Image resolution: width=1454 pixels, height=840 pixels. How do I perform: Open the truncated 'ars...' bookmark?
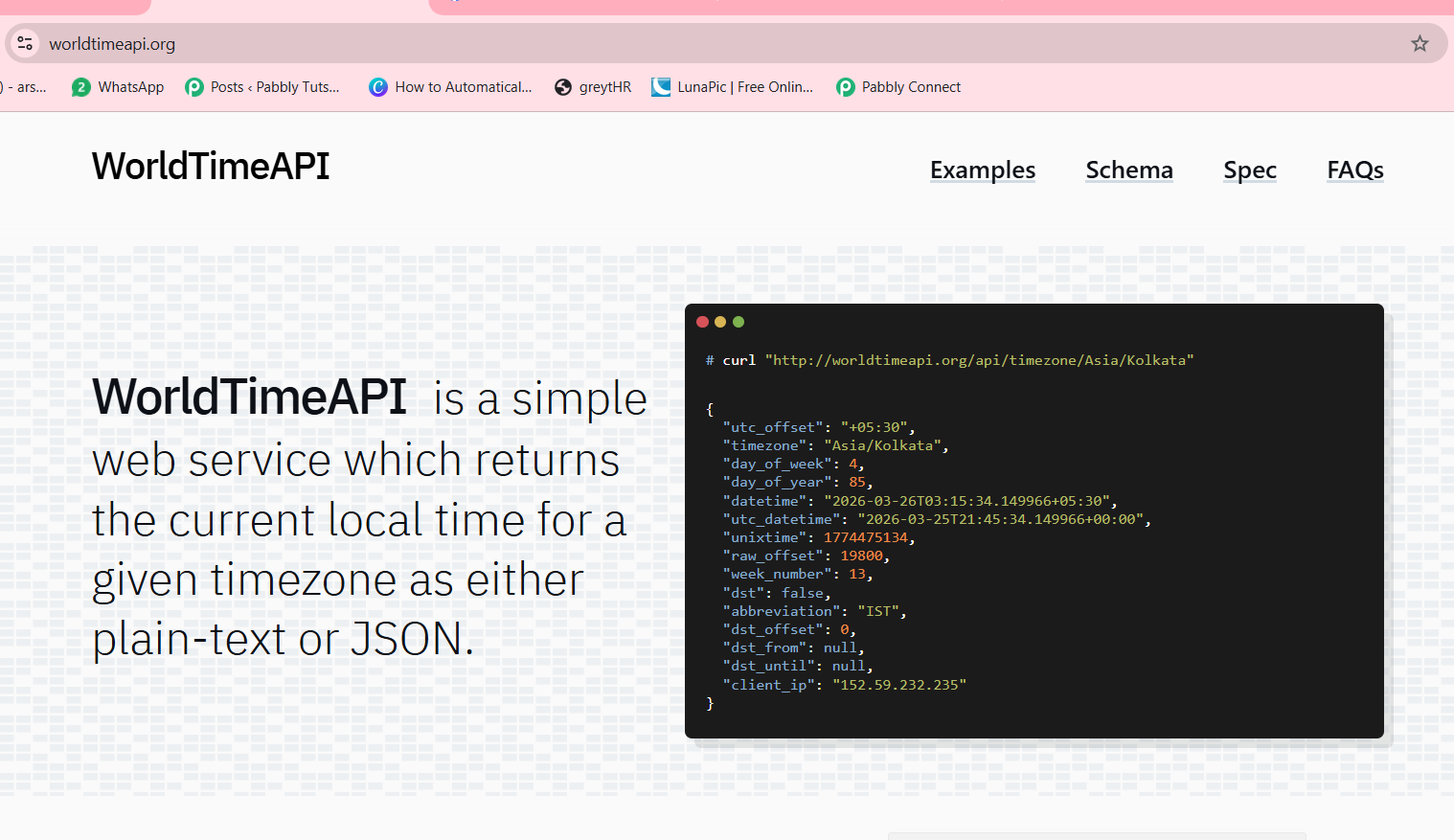point(25,87)
